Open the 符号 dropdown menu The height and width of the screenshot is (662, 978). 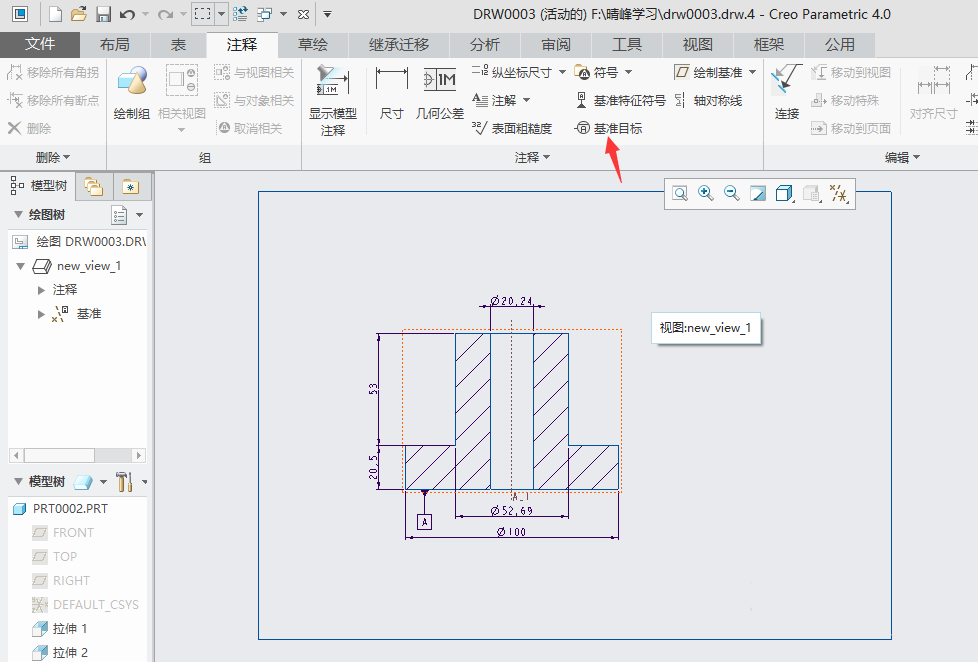click(627, 72)
